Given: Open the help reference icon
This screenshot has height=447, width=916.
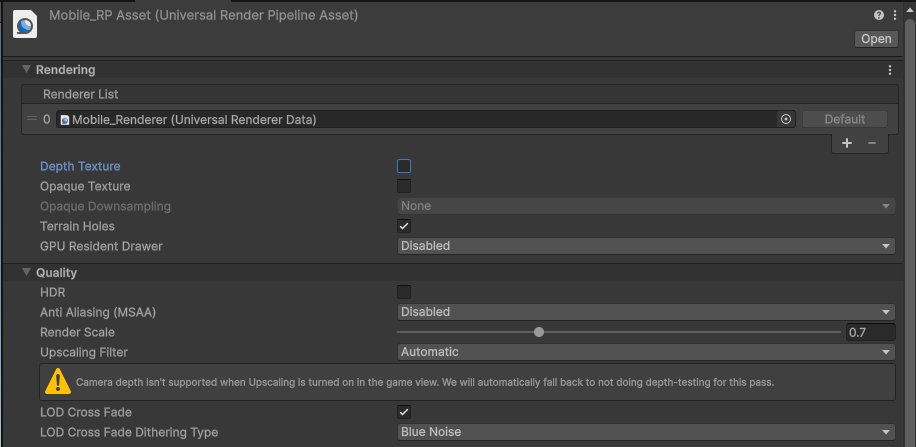Looking at the screenshot, I should click(879, 16).
